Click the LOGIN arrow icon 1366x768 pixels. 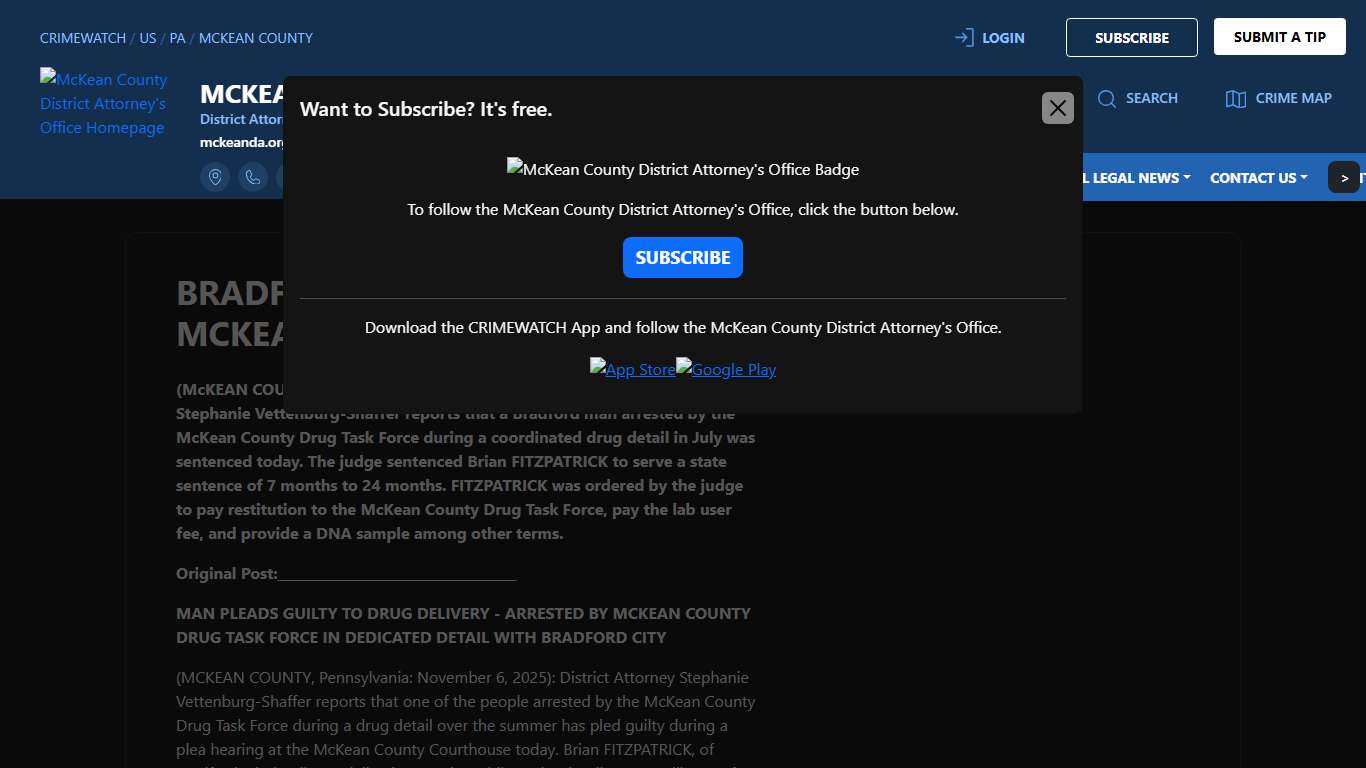(964, 38)
